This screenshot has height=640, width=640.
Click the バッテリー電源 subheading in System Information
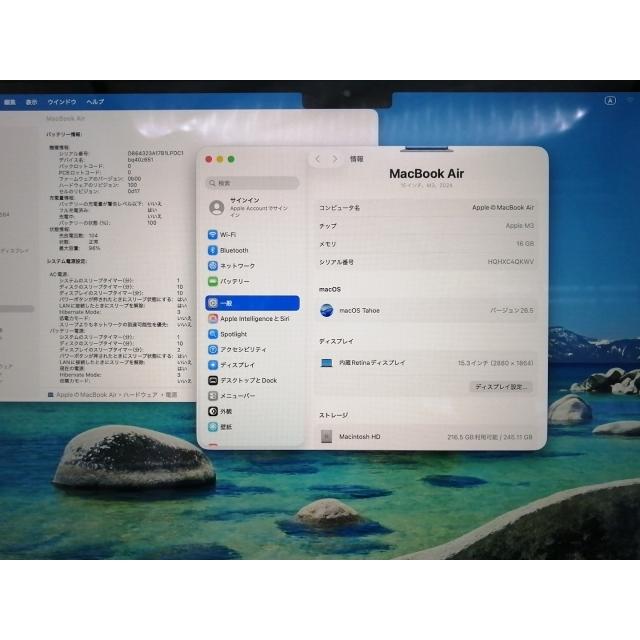(x=67, y=331)
